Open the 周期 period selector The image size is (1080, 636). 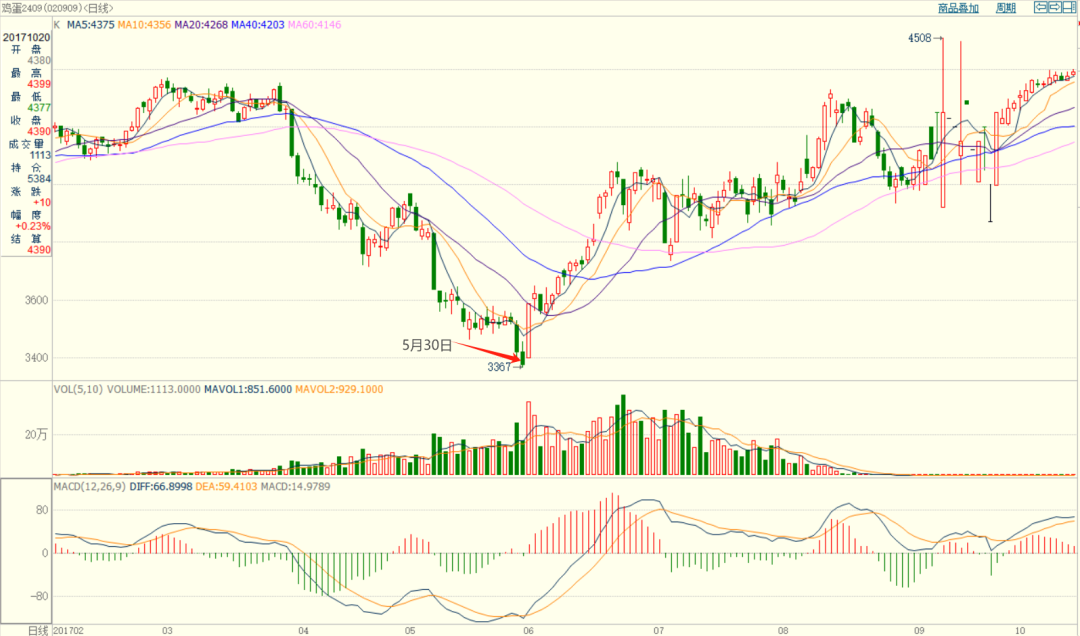[x=1006, y=8]
